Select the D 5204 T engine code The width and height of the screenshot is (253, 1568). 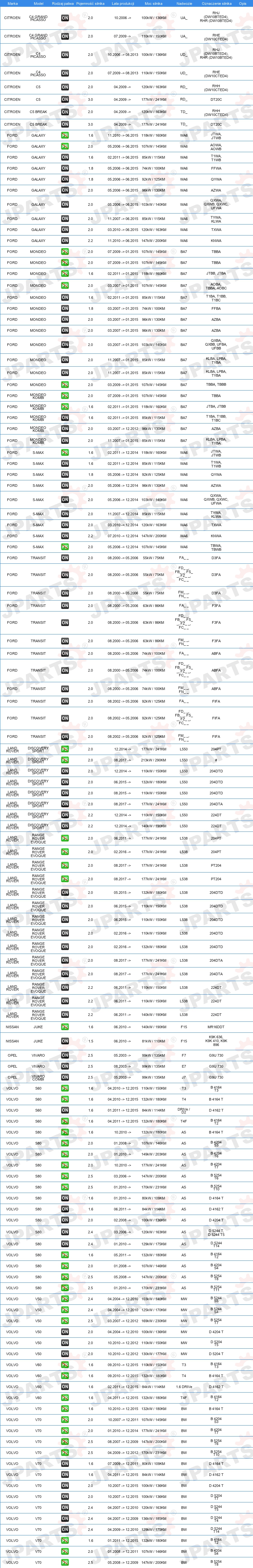click(216, 1354)
